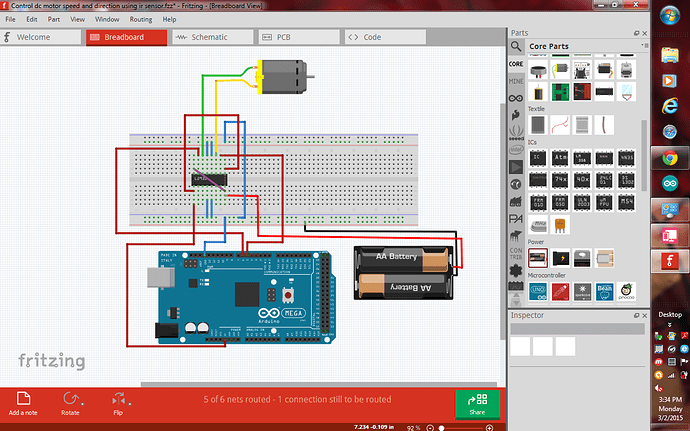Pick the Arduino UNO microcontroller part
Image resolution: width=690 pixels, height=431 pixels.
click(538, 291)
